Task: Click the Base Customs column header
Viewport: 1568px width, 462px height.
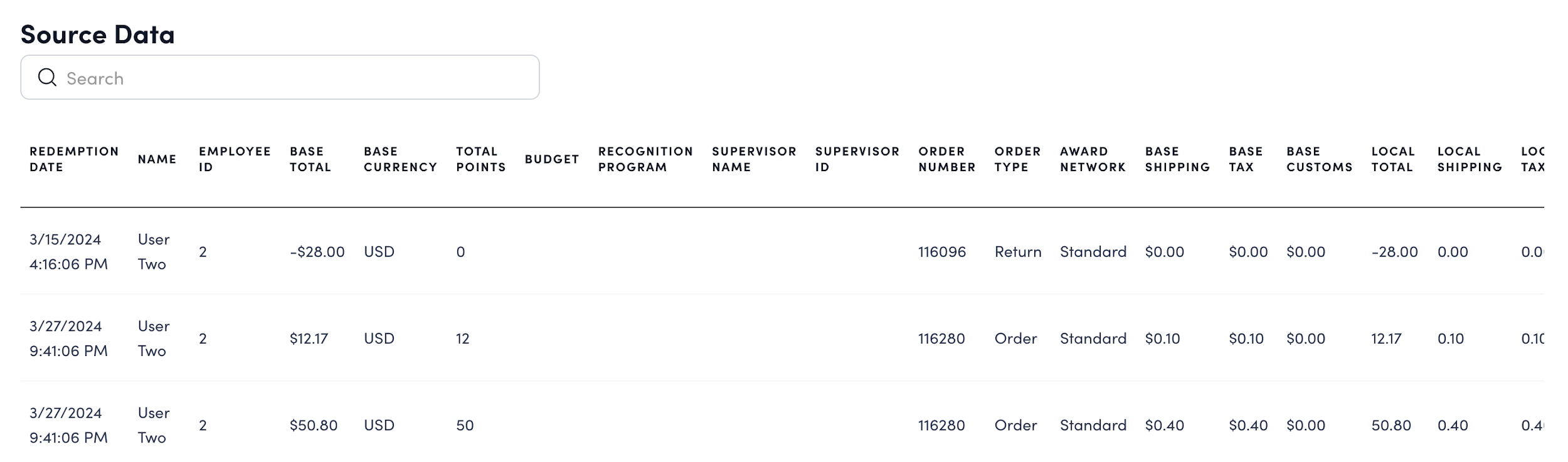Action: pos(1319,159)
